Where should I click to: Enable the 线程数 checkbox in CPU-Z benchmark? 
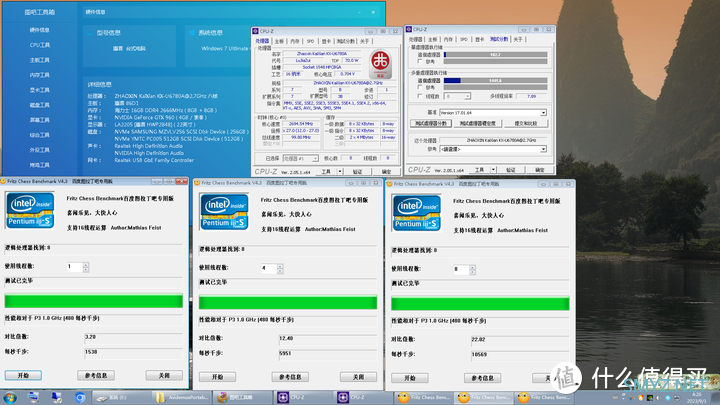(419, 96)
